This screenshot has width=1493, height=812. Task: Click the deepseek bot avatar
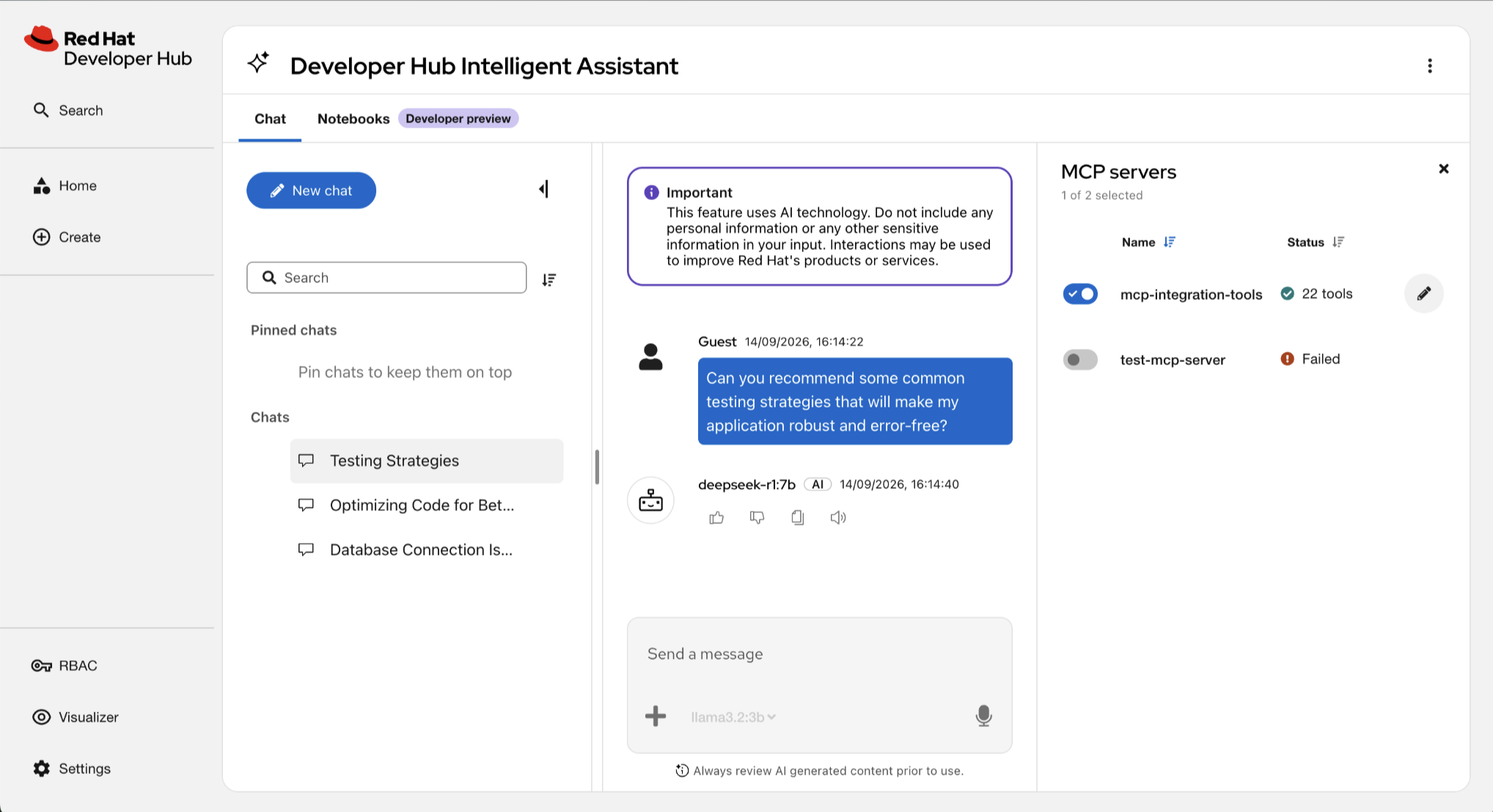(650, 501)
